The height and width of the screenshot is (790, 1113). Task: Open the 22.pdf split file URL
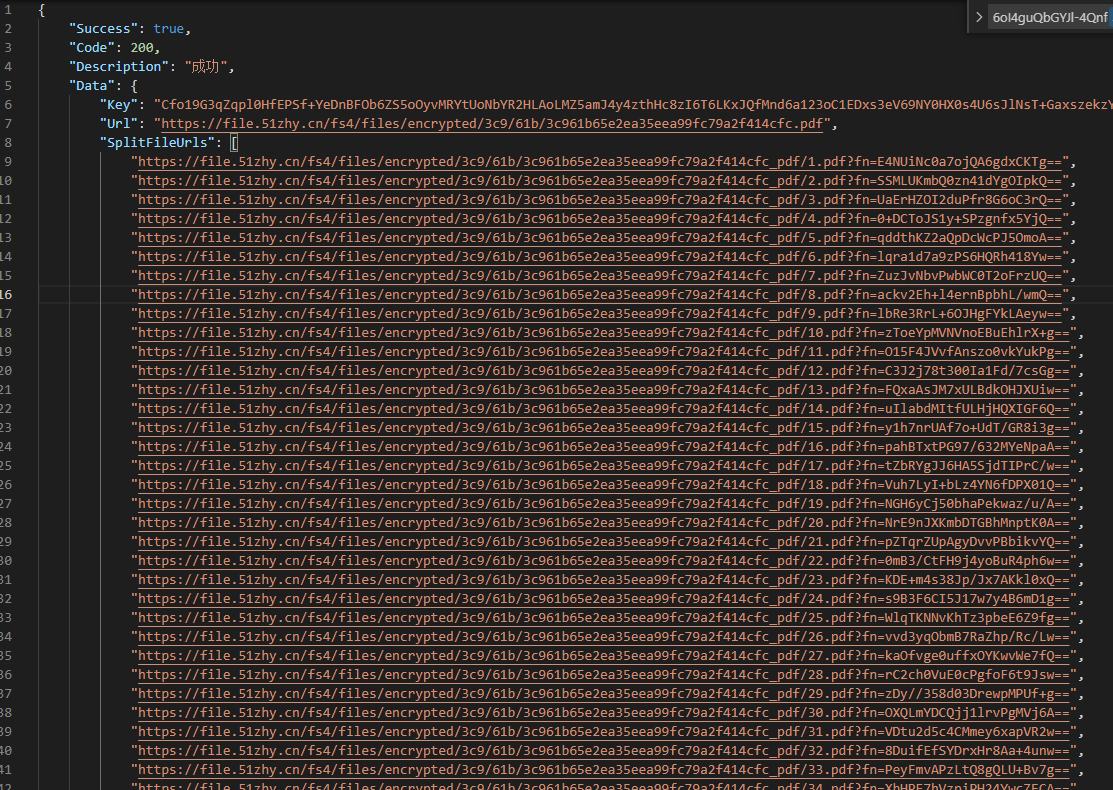click(600, 561)
